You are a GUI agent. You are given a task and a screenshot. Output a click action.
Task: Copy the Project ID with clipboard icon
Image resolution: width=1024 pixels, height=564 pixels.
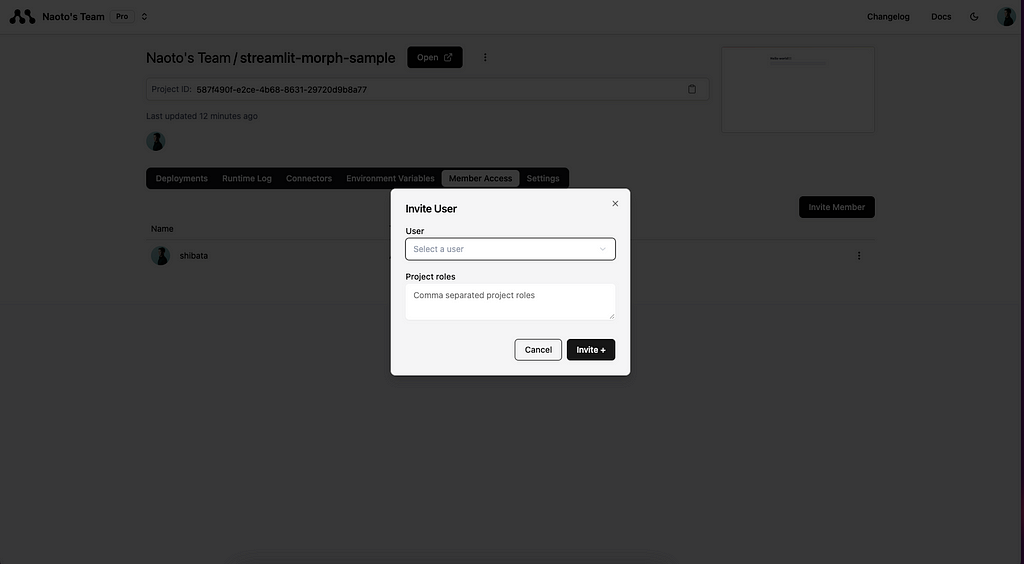[x=692, y=89]
